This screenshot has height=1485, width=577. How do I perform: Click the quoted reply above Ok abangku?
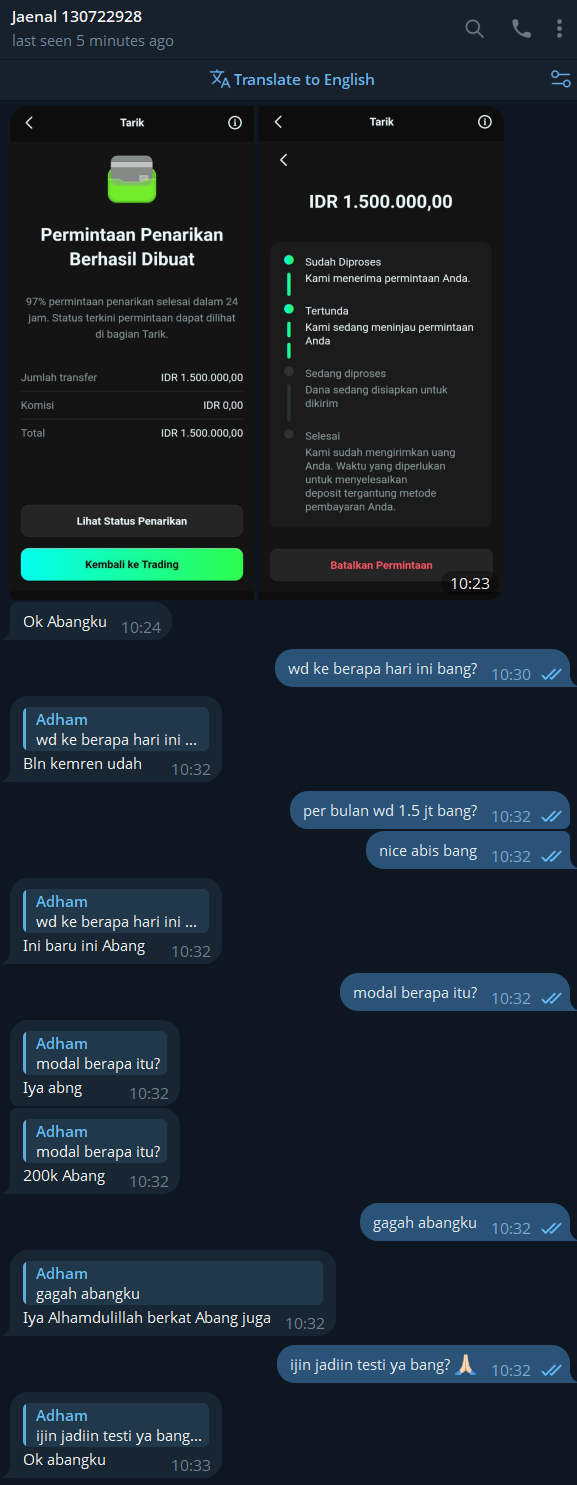tap(116, 1425)
